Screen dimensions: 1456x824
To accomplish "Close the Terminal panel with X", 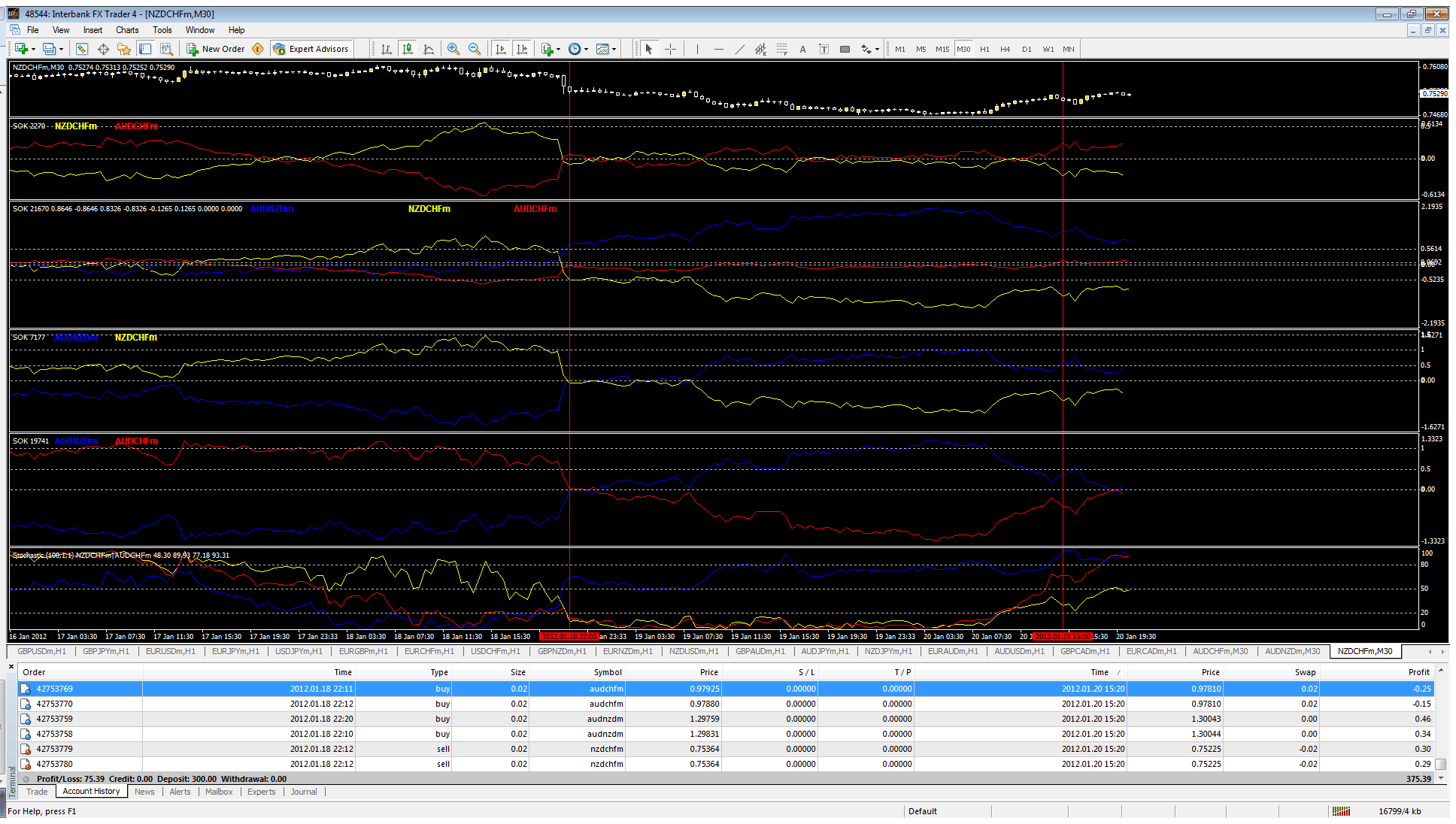I will (x=11, y=667).
